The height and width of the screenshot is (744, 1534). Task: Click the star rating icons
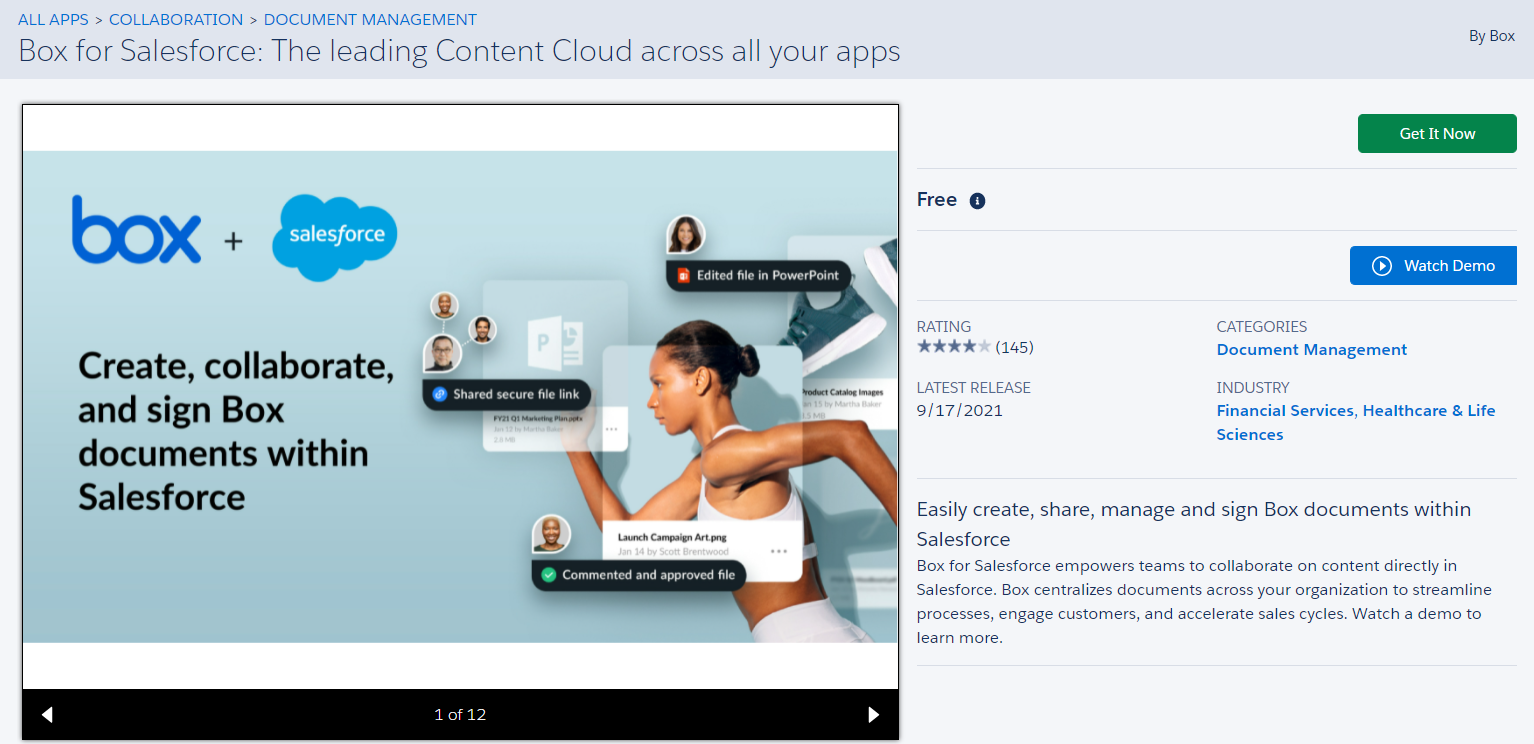954,347
